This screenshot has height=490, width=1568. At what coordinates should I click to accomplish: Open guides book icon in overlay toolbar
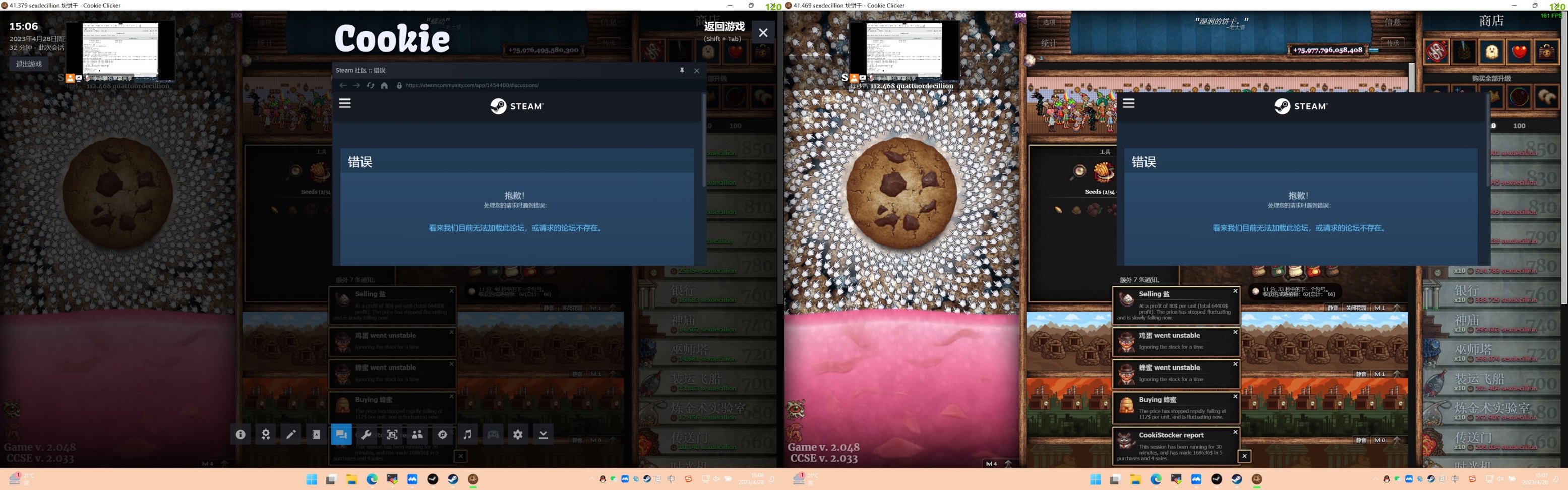click(316, 434)
